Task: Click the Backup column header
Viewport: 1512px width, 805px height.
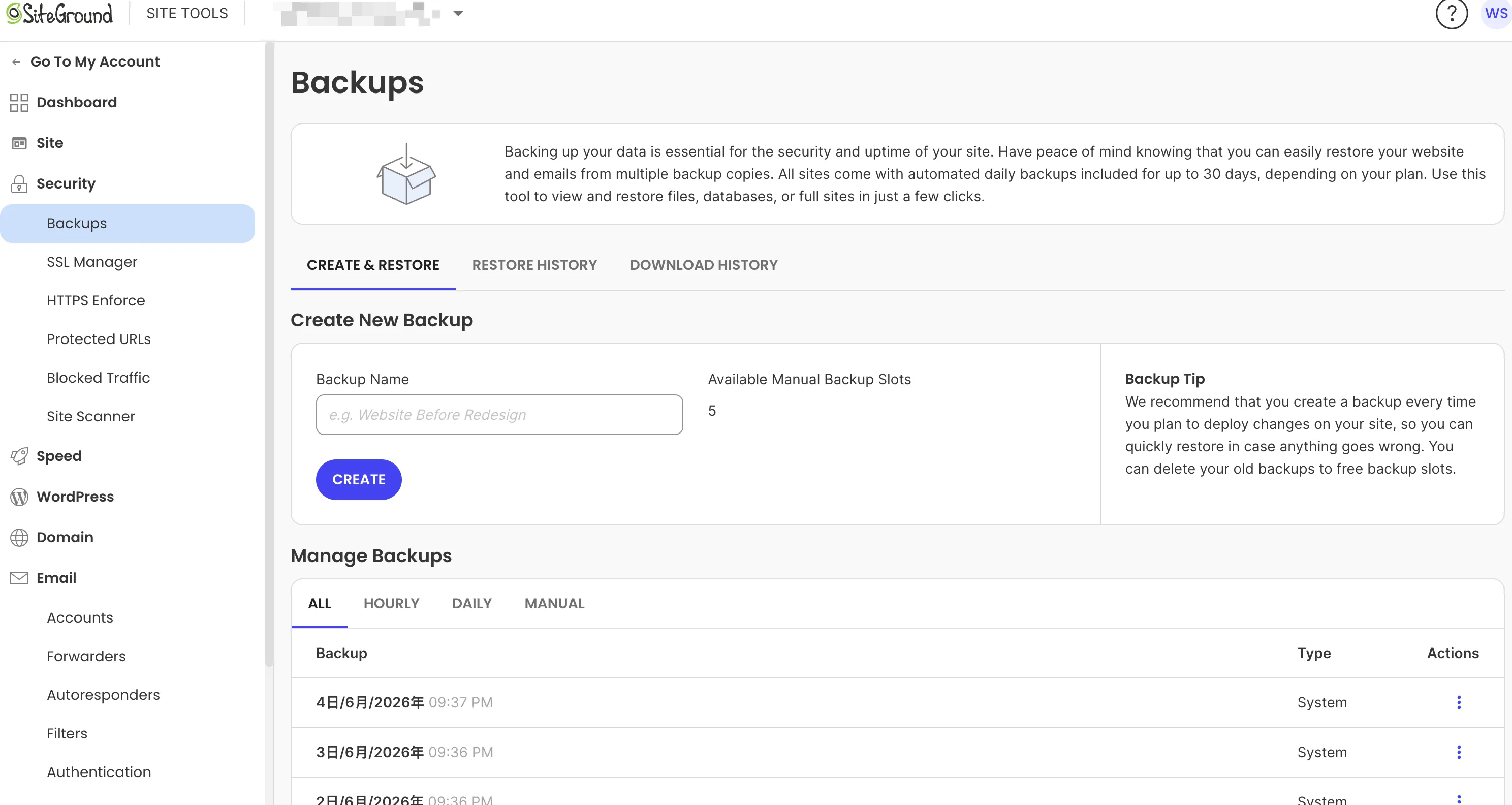Action: (341, 653)
